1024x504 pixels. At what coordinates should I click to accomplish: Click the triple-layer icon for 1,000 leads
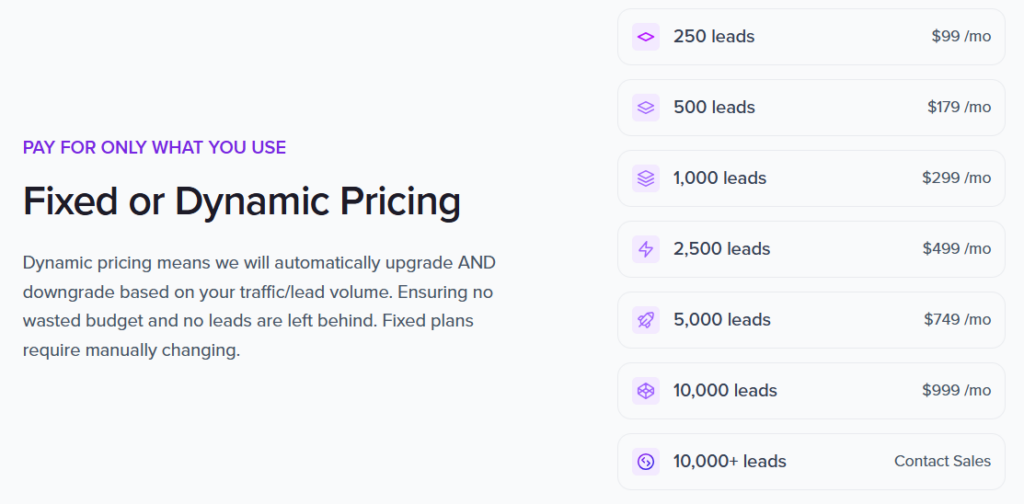click(646, 179)
